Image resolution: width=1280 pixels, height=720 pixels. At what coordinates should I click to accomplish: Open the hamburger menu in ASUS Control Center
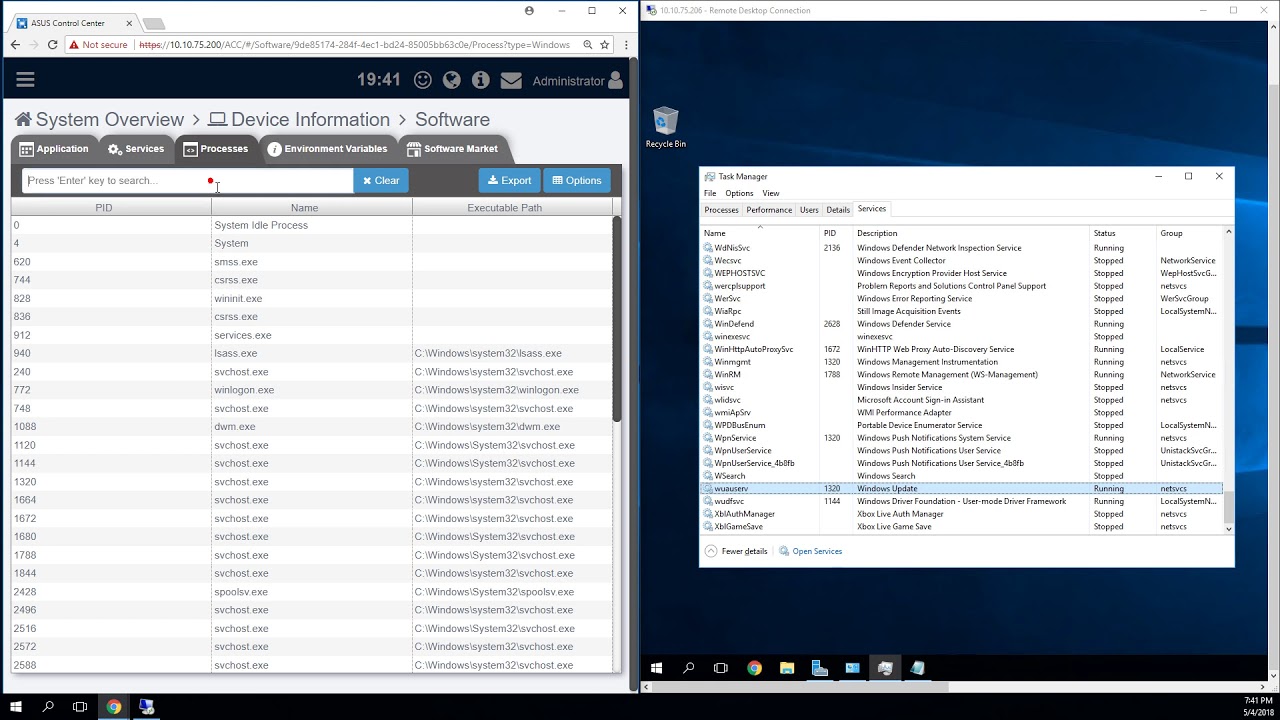[25, 80]
